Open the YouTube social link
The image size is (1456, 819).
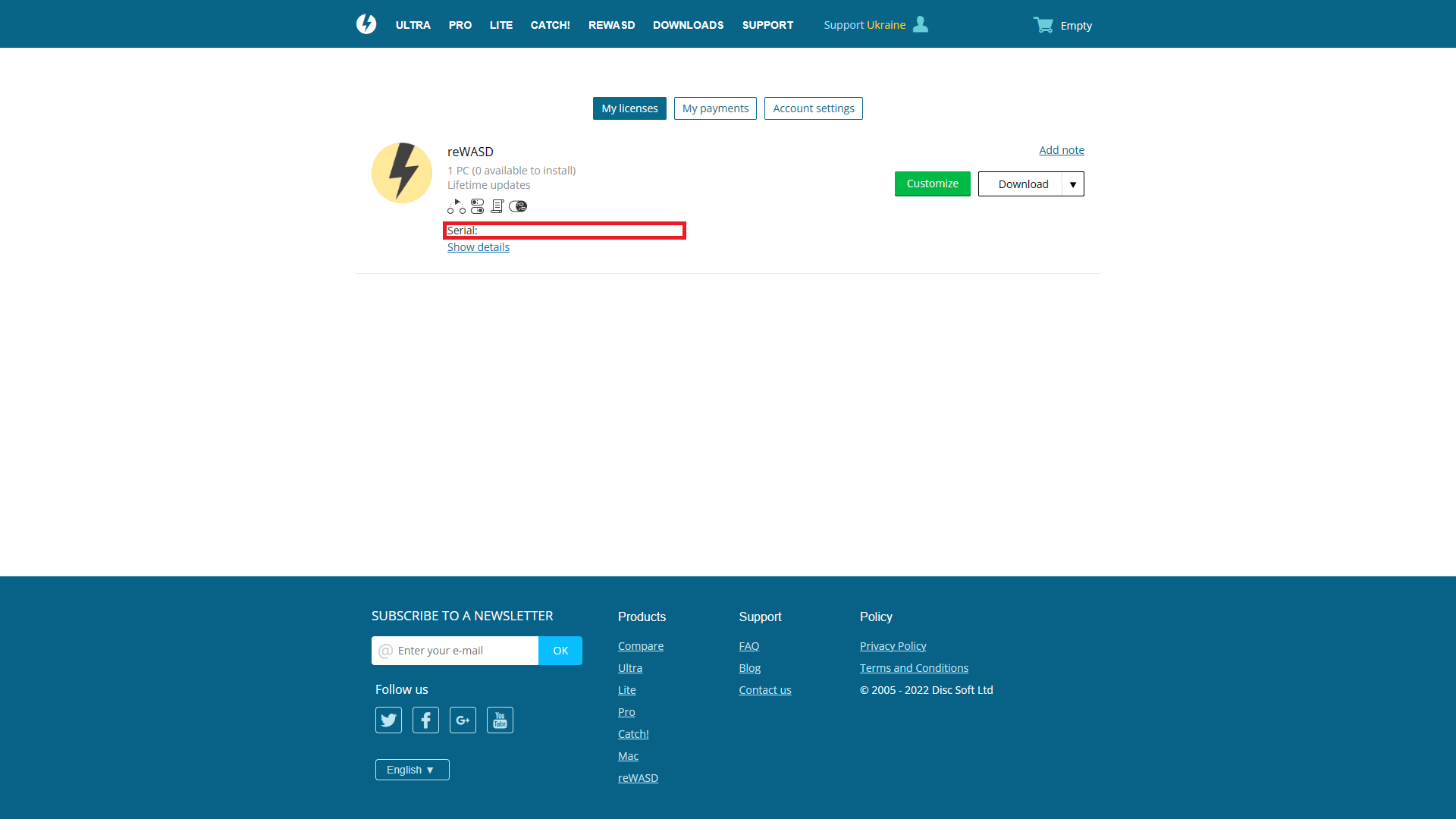[500, 720]
